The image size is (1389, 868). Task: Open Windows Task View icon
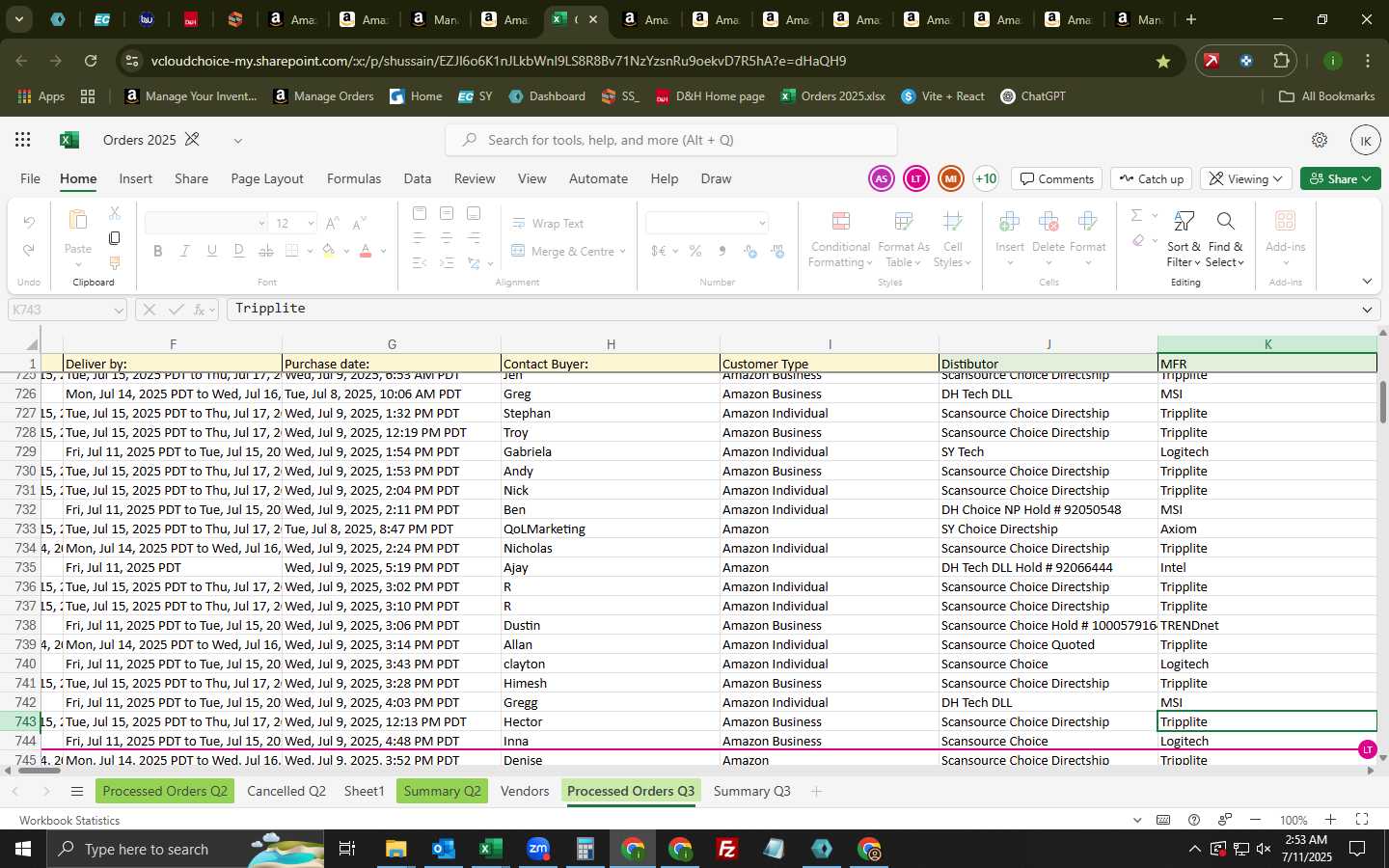coord(347,849)
